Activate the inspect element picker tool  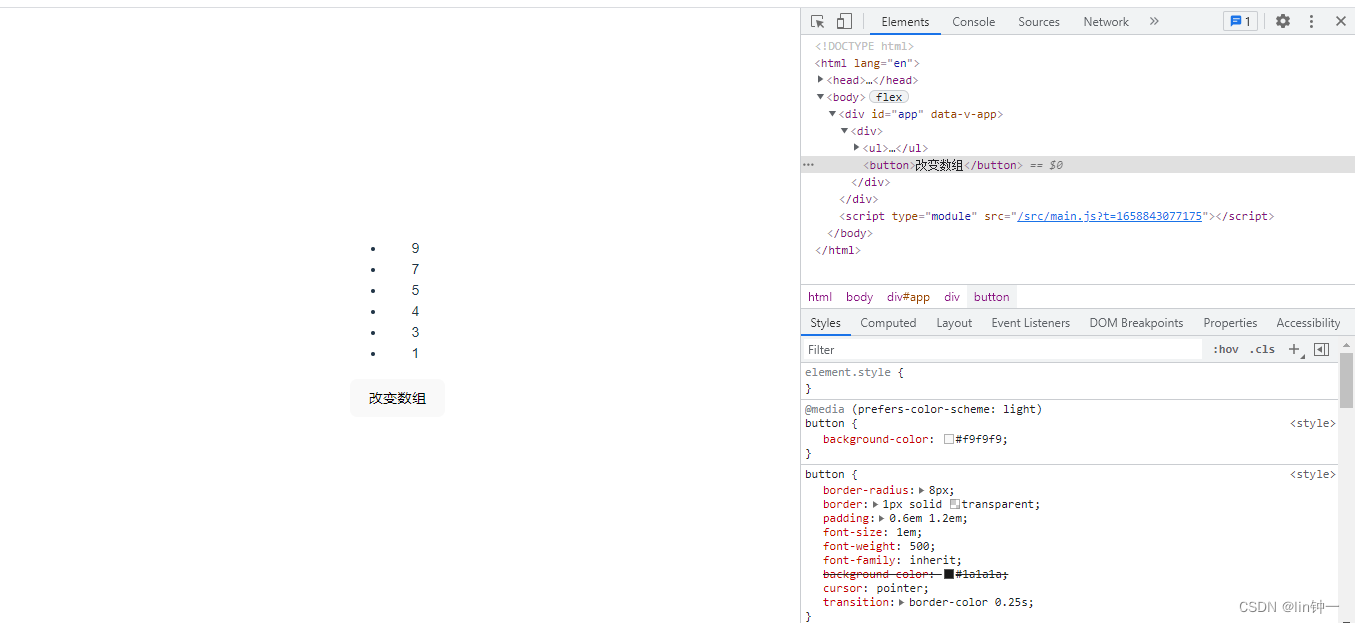pos(817,21)
